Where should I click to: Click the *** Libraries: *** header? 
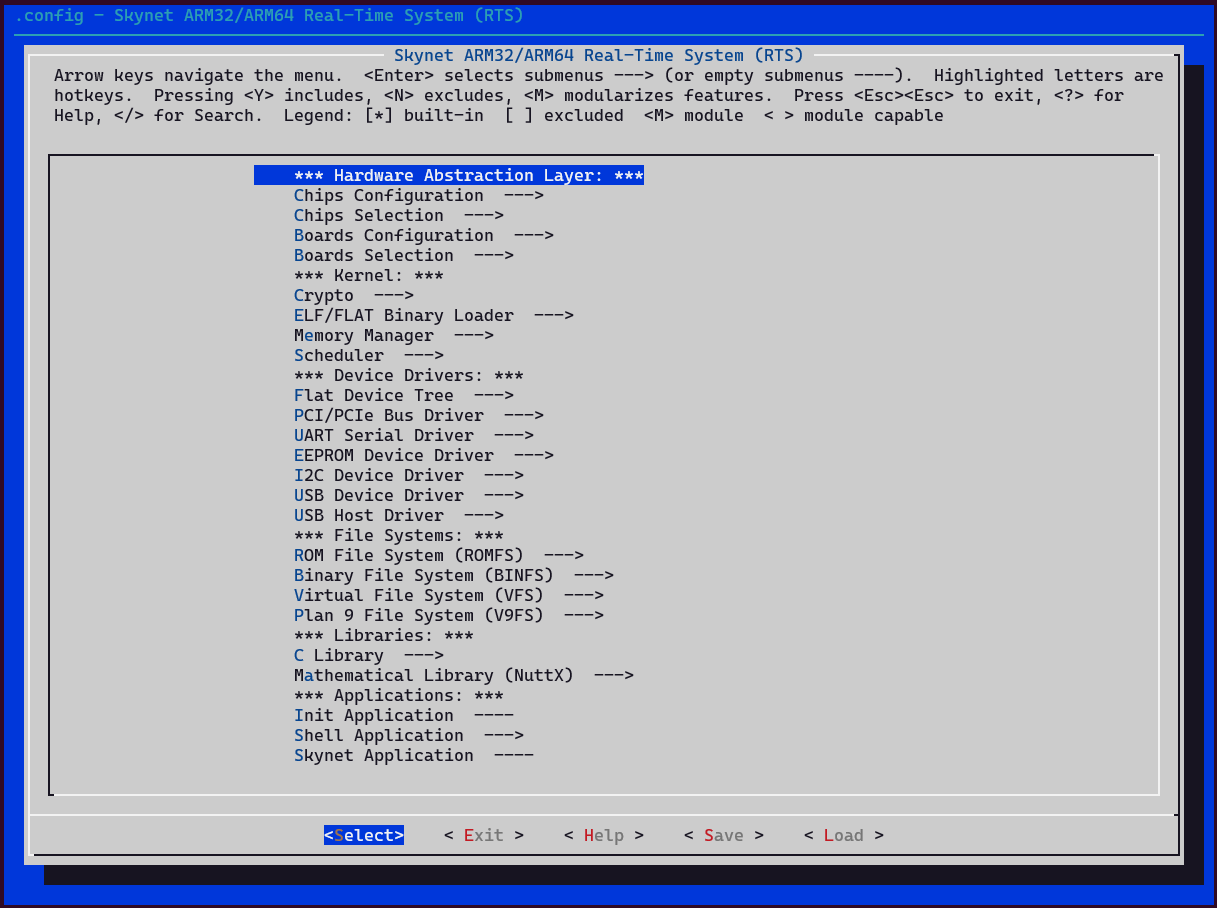(383, 635)
